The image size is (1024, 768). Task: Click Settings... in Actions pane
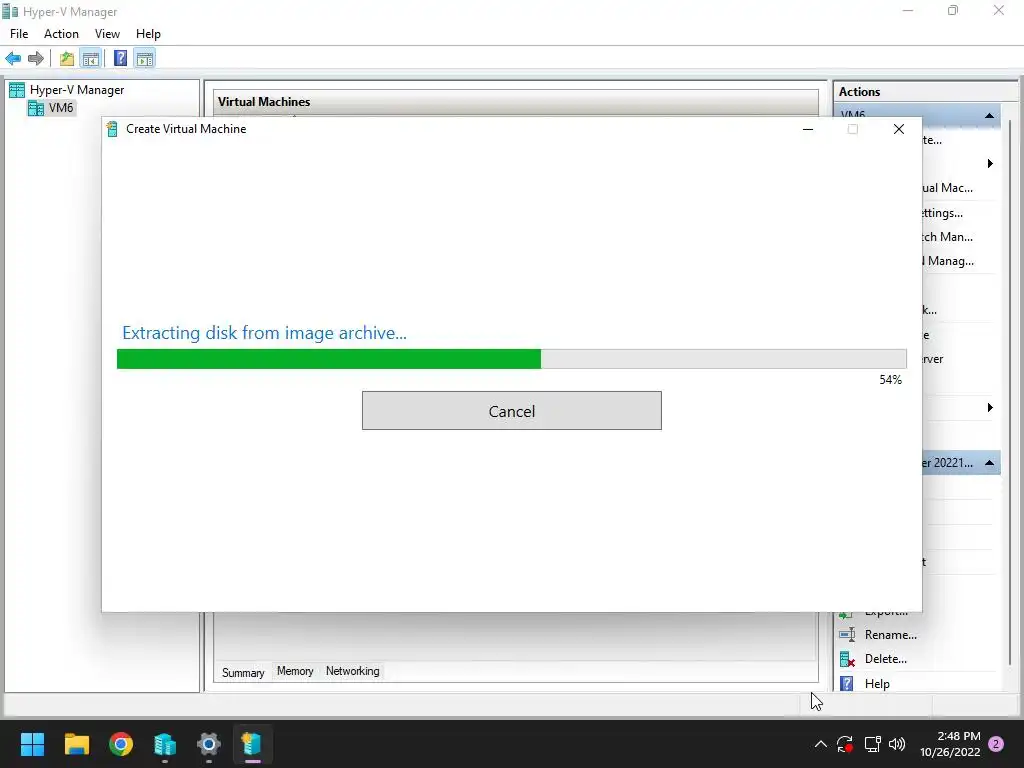point(942,213)
